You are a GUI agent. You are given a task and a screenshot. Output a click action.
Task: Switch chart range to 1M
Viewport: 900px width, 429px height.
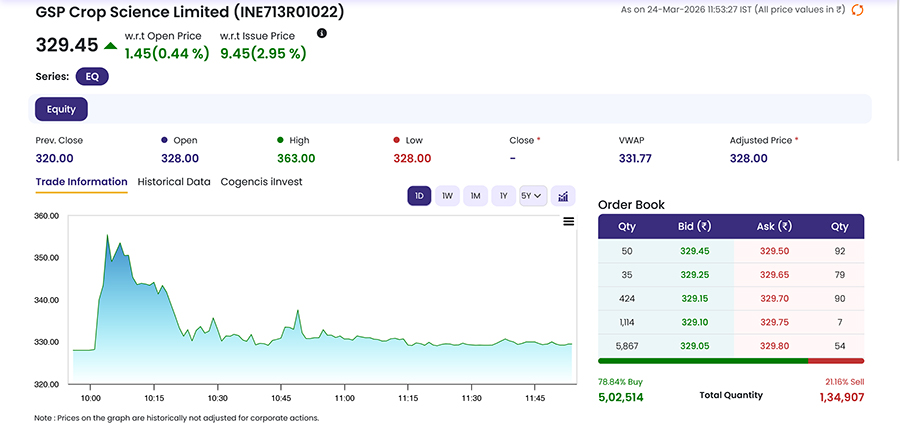476,196
